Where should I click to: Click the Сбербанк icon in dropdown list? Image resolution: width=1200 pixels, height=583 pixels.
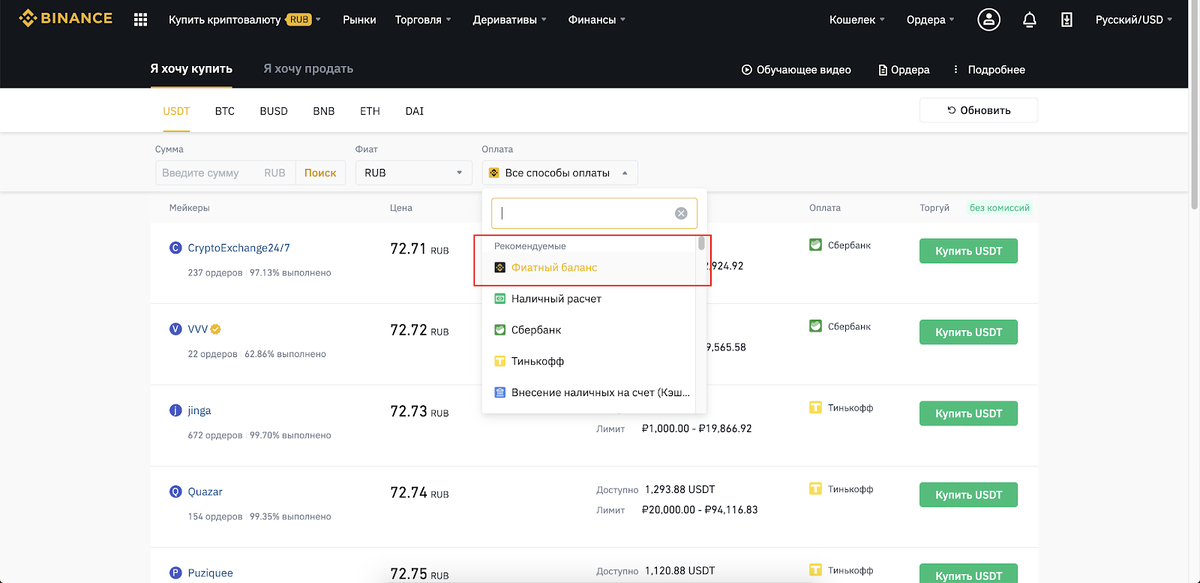[x=500, y=329]
